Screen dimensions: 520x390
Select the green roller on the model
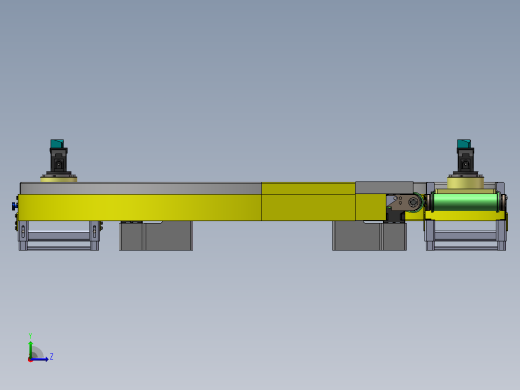tap(466, 202)
